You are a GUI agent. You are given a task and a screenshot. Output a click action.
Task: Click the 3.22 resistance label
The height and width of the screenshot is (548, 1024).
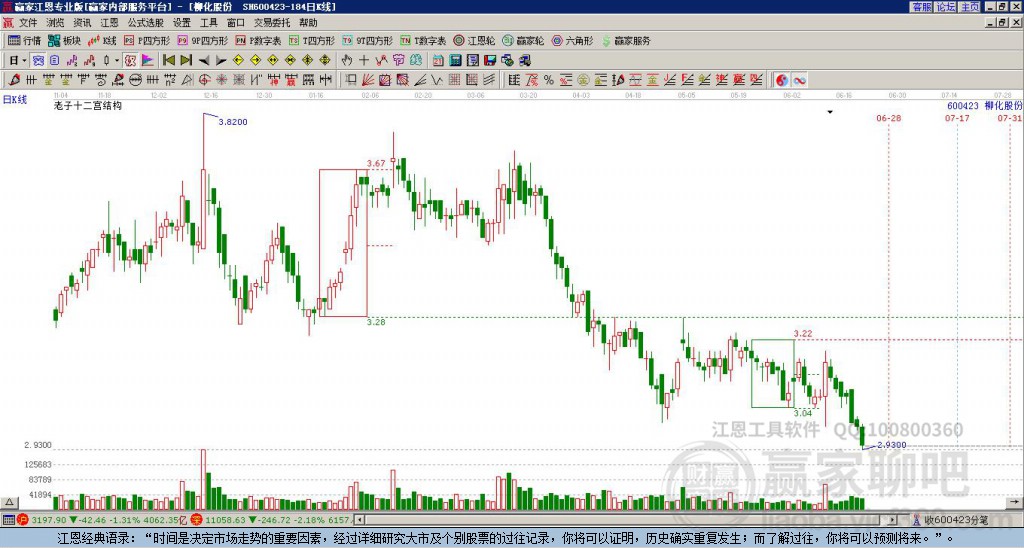click(x=803, y=334)
